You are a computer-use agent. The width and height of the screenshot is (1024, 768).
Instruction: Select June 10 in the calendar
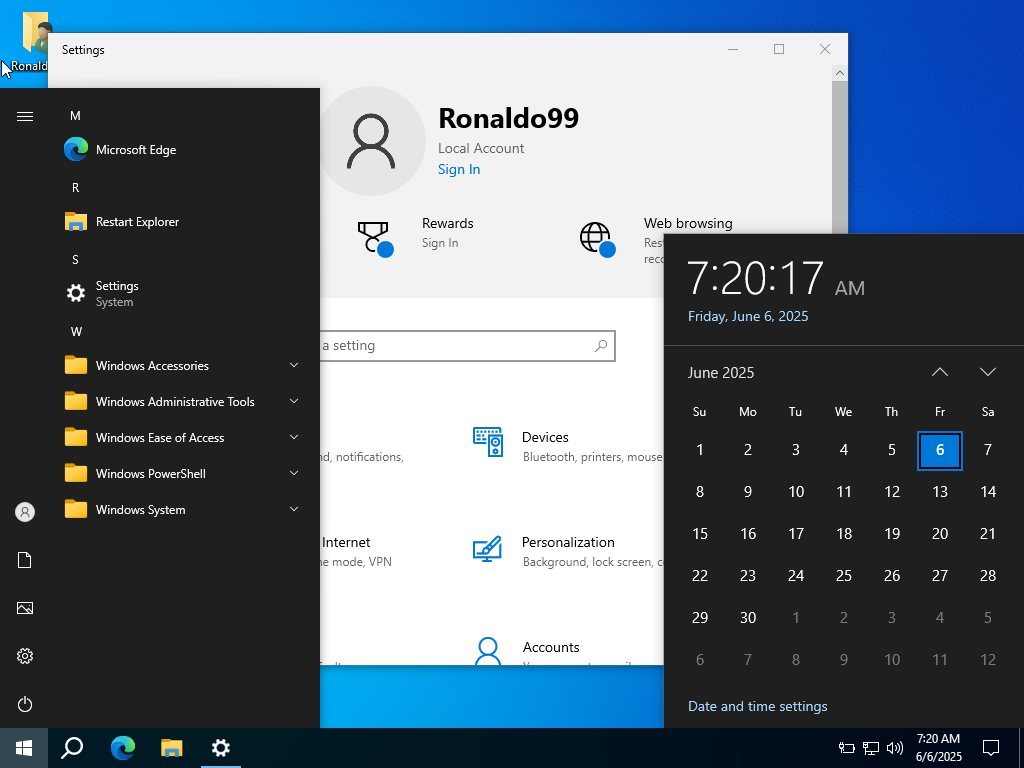795,492
